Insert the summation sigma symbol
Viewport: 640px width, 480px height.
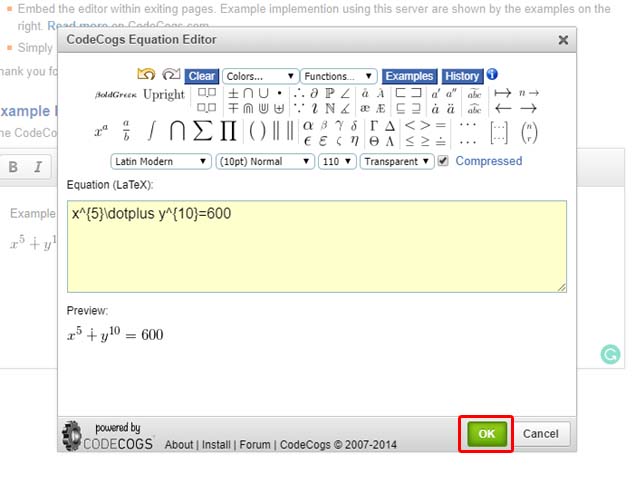(202, 131)
